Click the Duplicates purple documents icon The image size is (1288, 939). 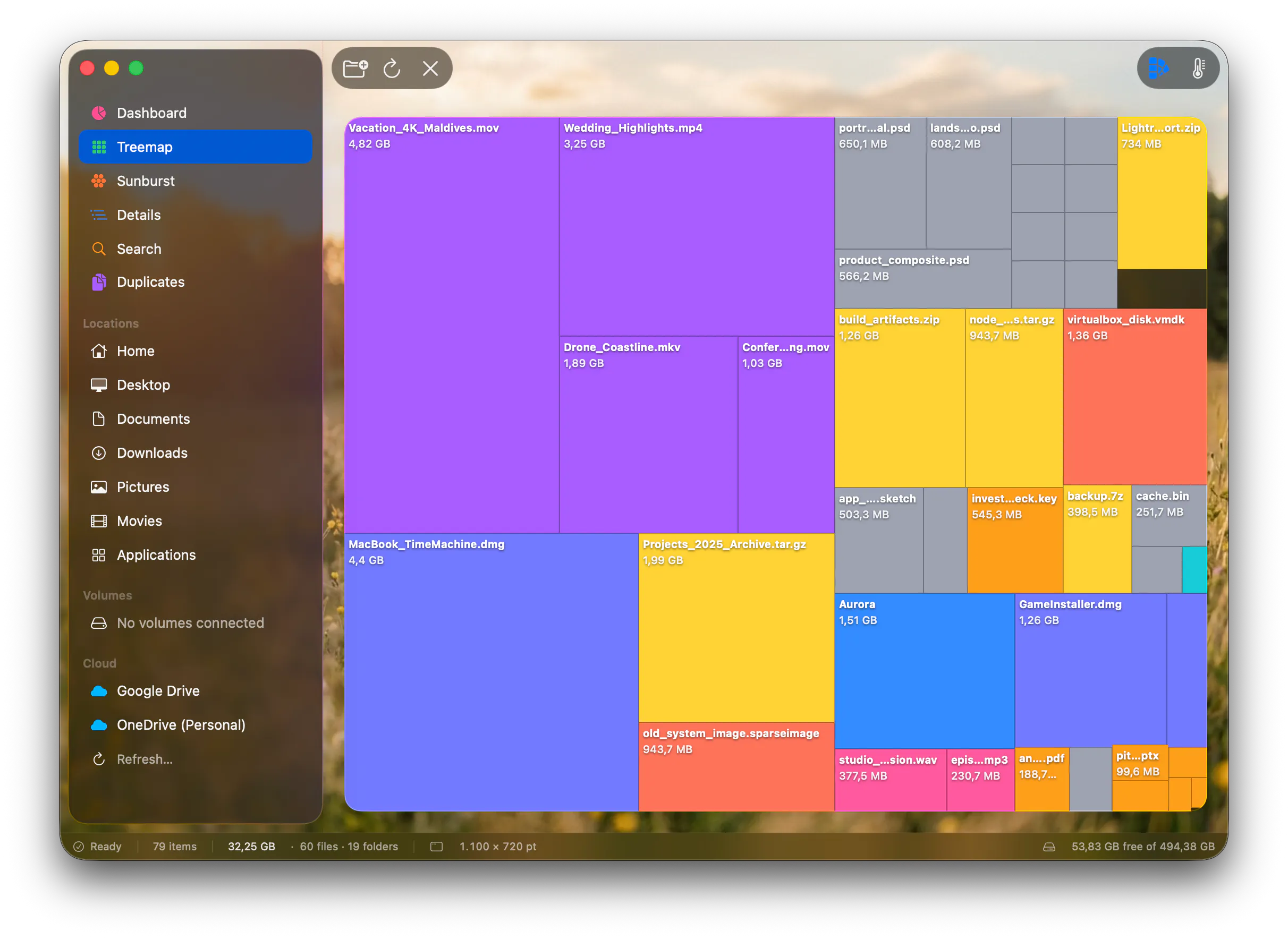click(99, 283)
